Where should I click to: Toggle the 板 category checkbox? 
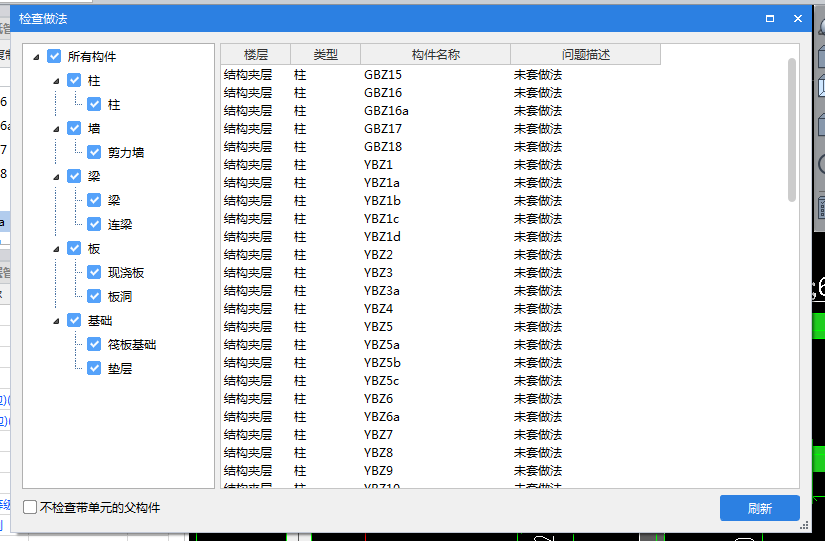tap(74, 248)
